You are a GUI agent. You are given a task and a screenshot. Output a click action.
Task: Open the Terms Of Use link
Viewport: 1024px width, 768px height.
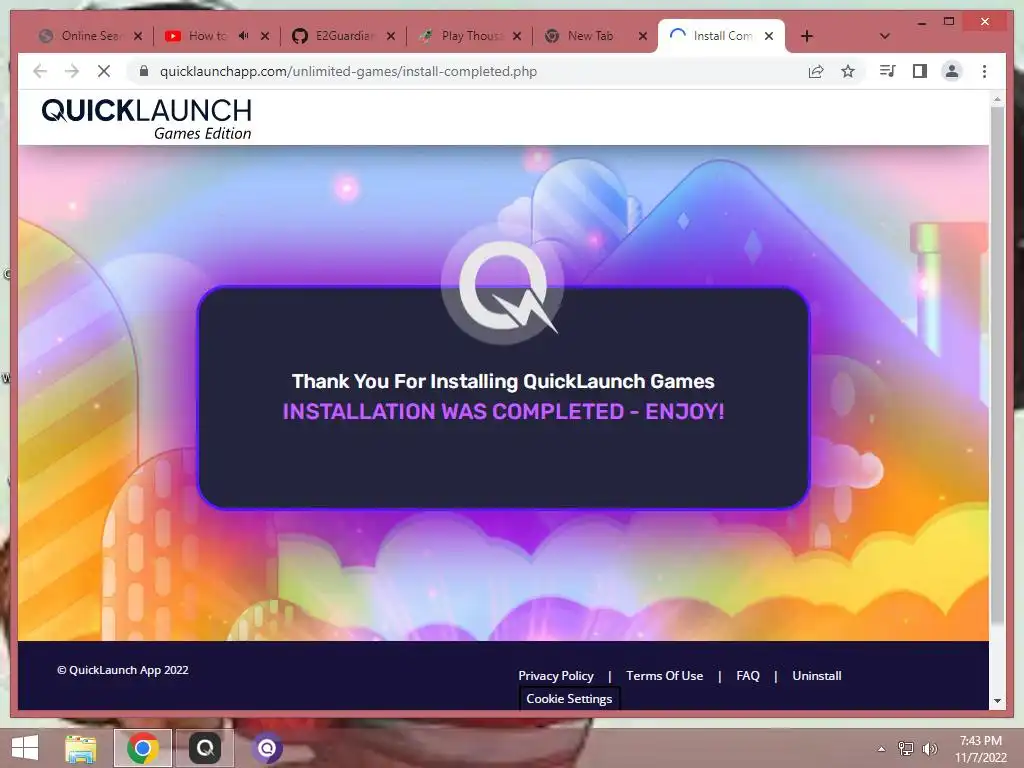[x=664, y=676]
